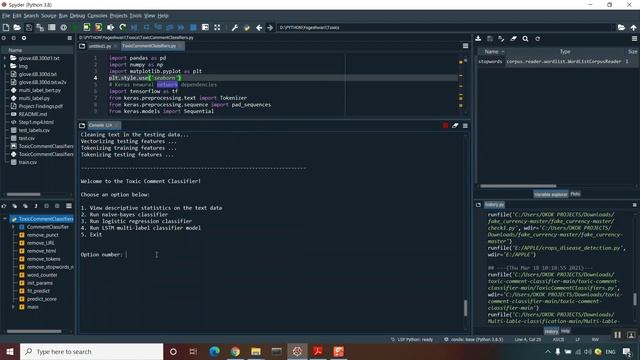Open the Projects menu

118,16
